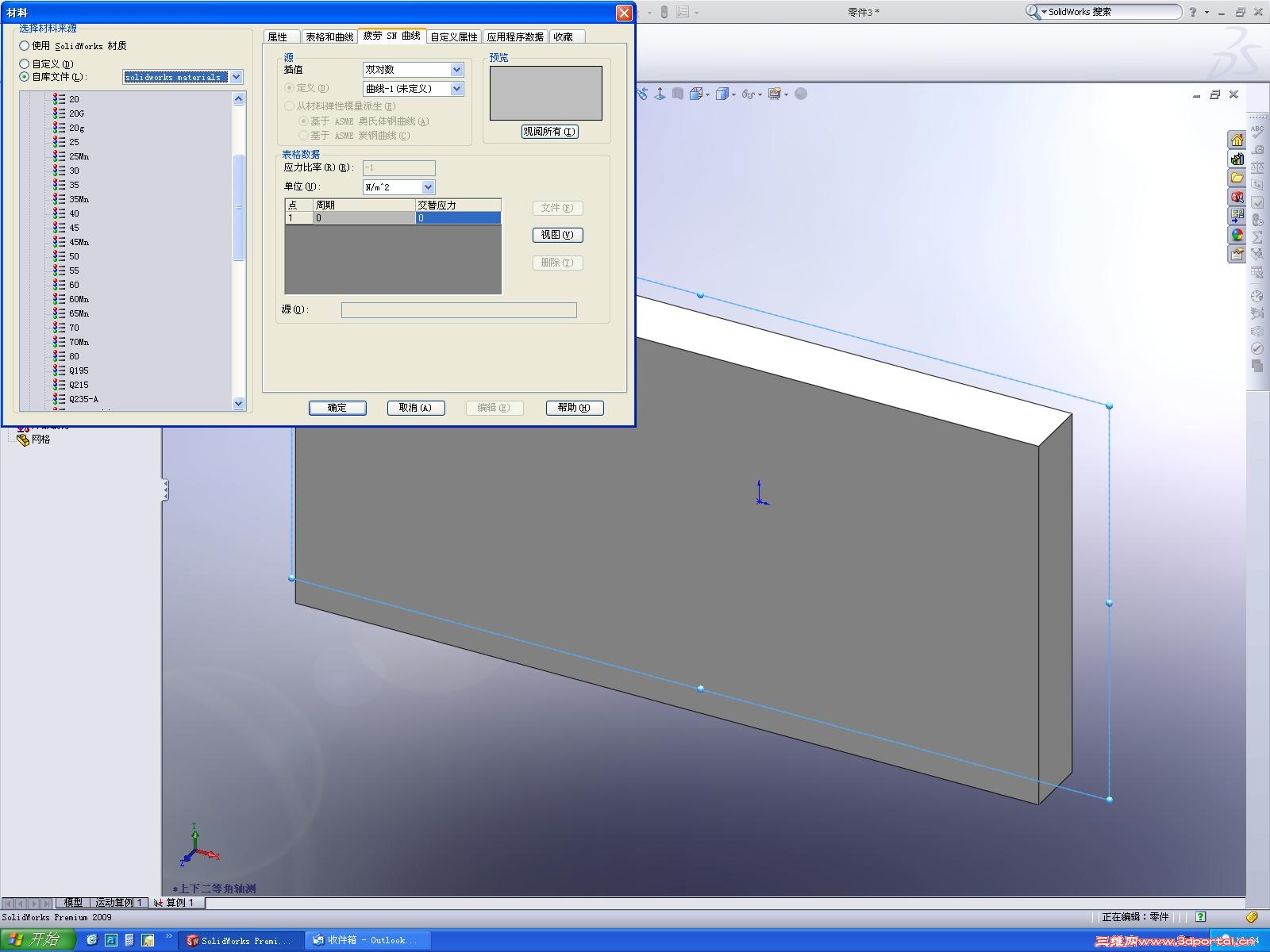Click the balance scale mass properties icon

[x=1257, y=167]
